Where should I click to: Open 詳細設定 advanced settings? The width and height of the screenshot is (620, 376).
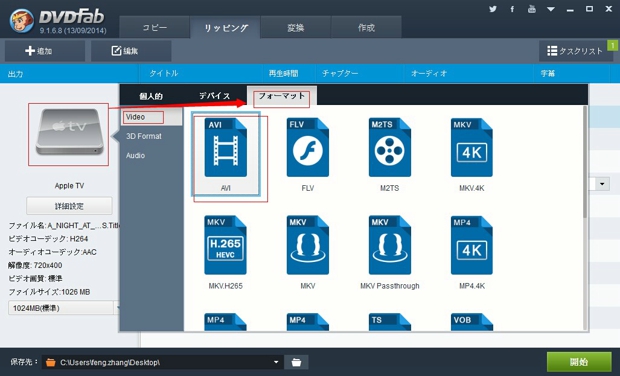[69, 206]
